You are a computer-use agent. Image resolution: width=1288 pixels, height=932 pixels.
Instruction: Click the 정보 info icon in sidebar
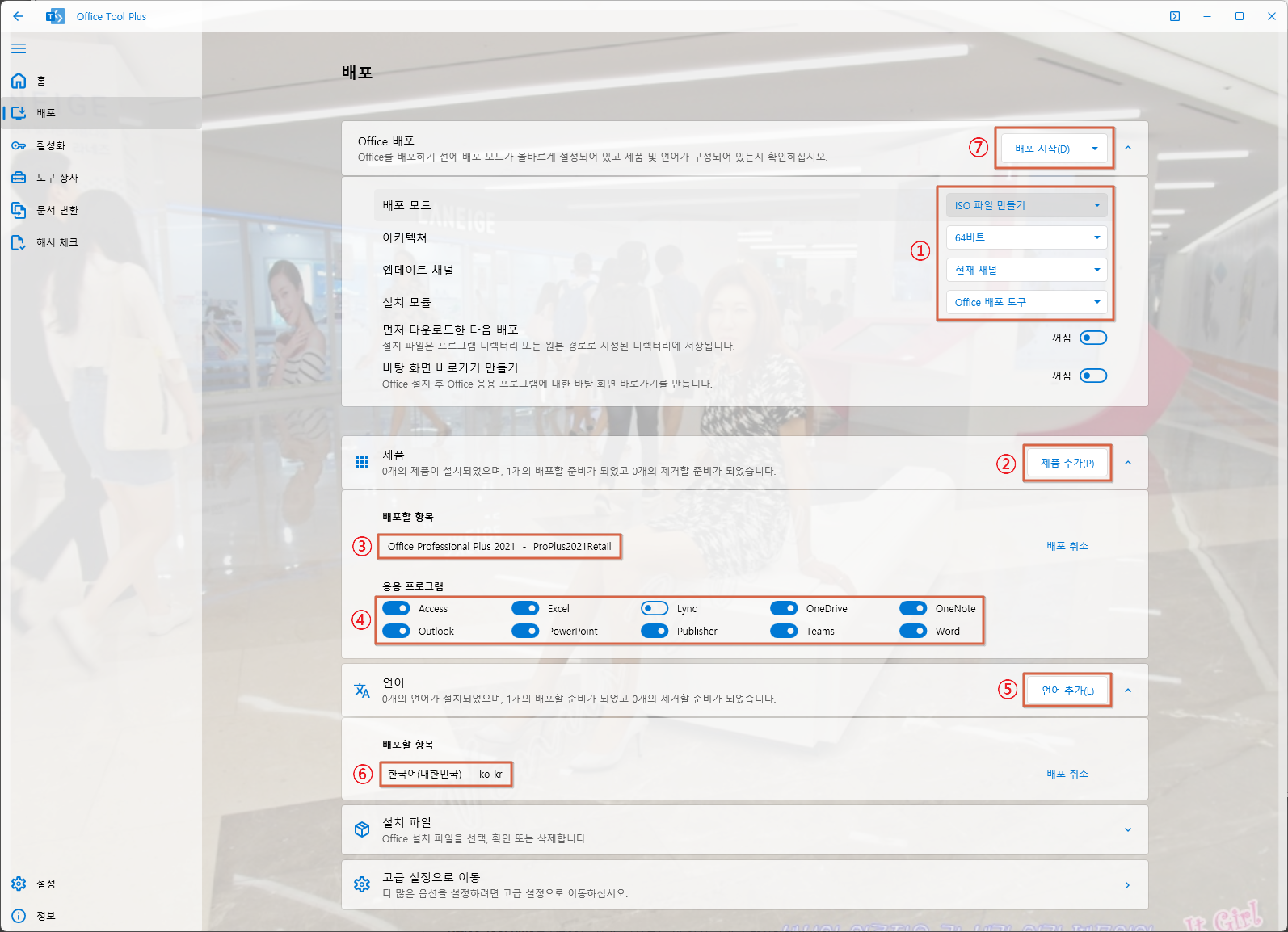[x=19, y=916]
